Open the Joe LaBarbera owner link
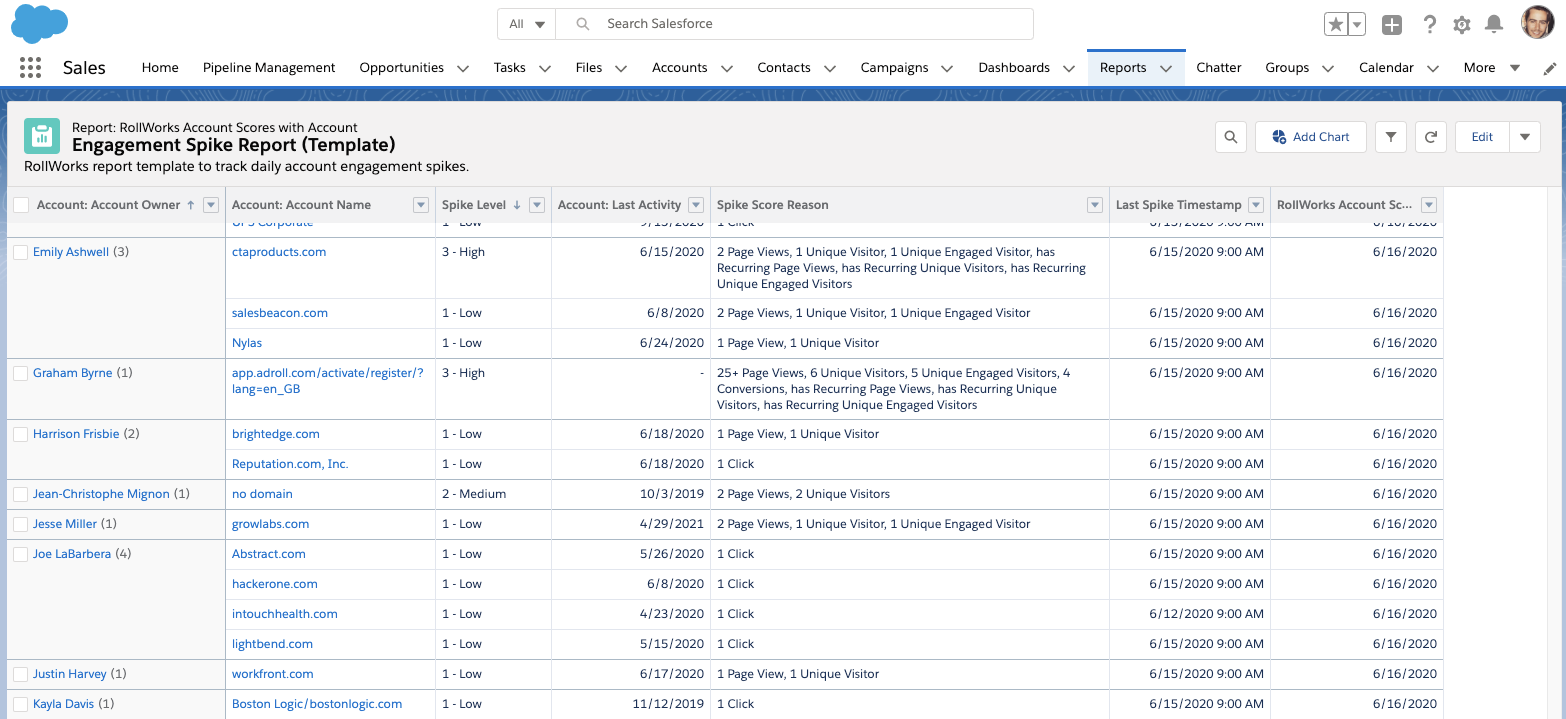This screenshot has height=719, width=1566. [72, 554]
